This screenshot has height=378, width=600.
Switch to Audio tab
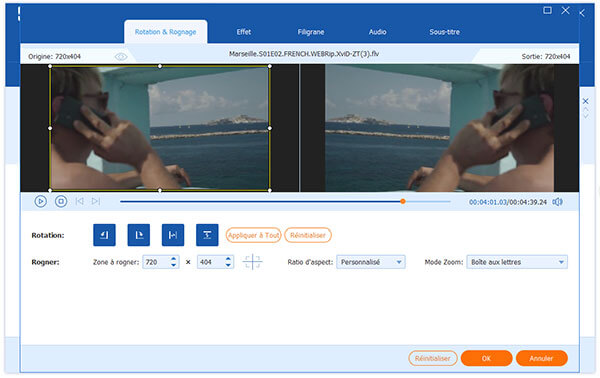377,32
